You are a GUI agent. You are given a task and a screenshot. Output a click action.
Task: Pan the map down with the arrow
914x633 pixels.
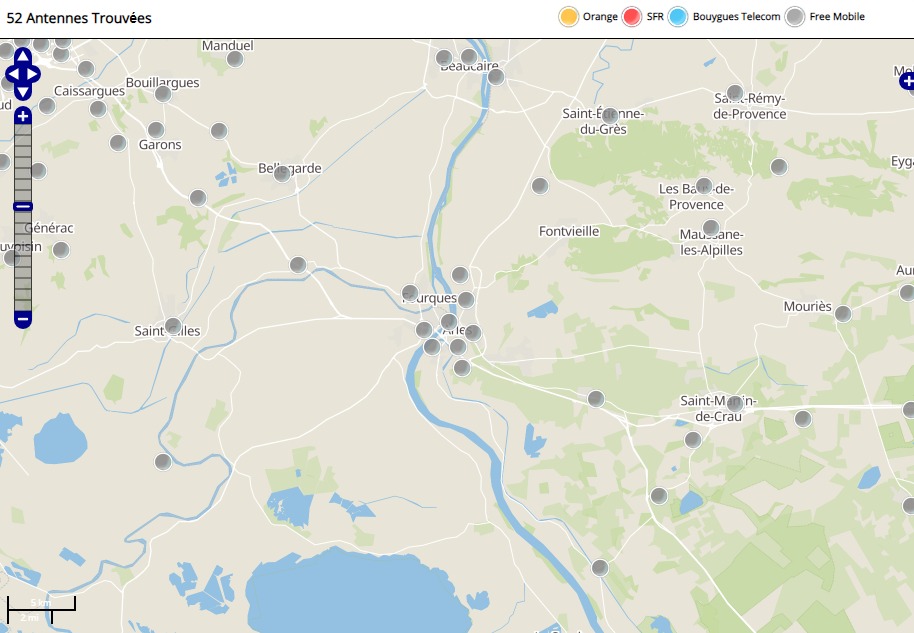pos(23,91)
